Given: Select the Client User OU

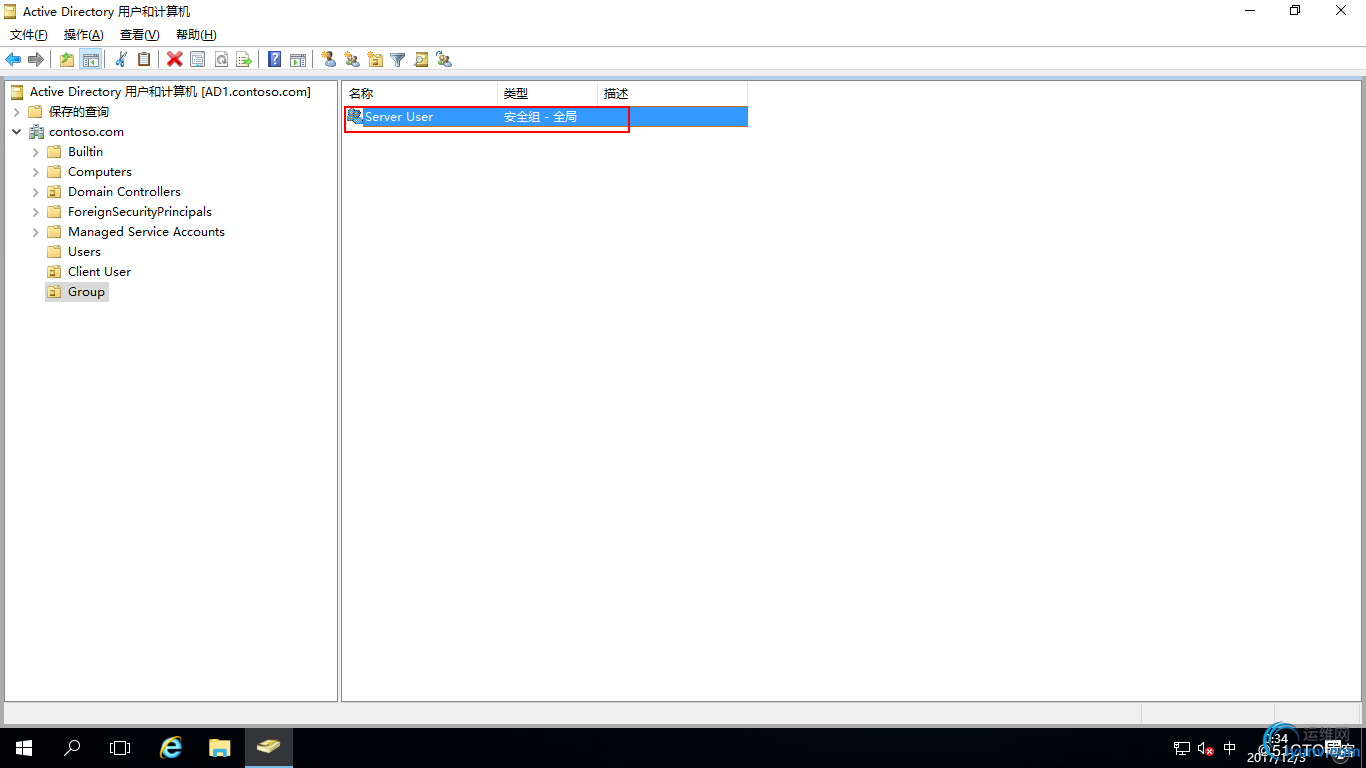Looking at the screenshot, I should [x=99, y=272].
